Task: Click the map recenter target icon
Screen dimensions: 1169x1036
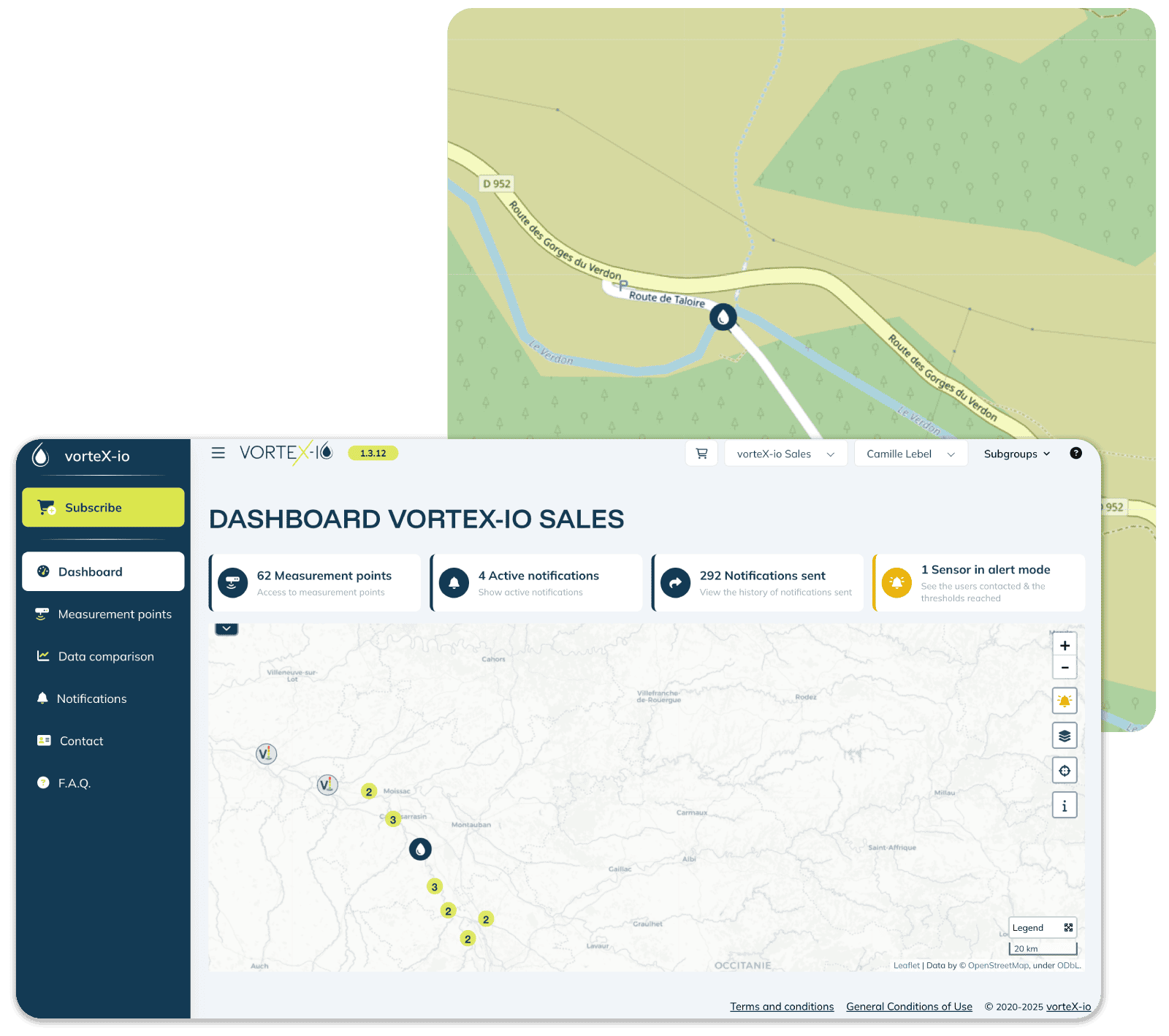Action: (x=1065, y=770)
